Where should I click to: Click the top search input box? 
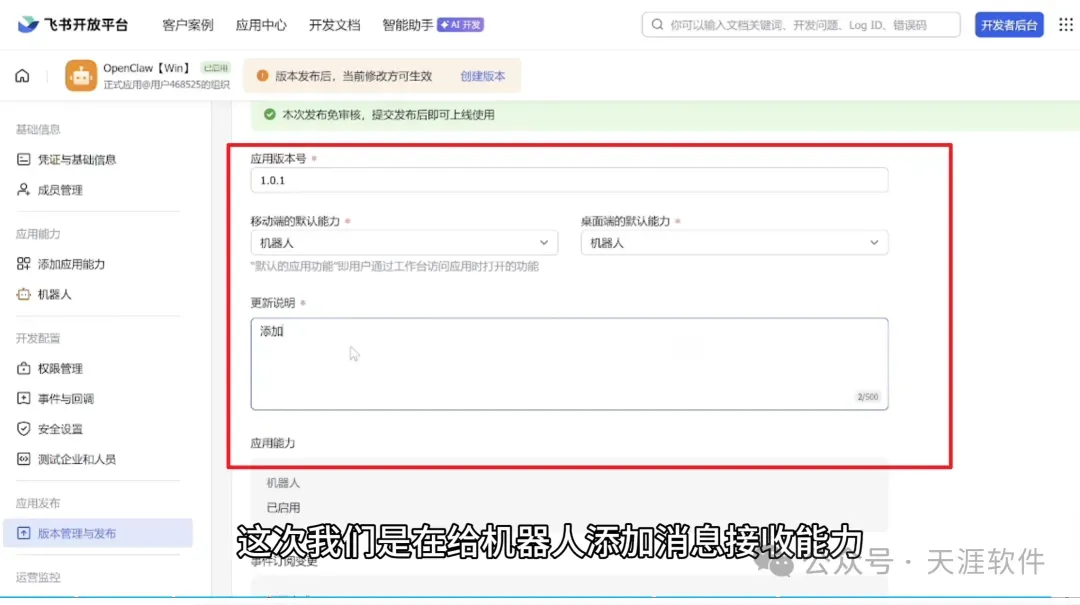click(x=800, y=25)
